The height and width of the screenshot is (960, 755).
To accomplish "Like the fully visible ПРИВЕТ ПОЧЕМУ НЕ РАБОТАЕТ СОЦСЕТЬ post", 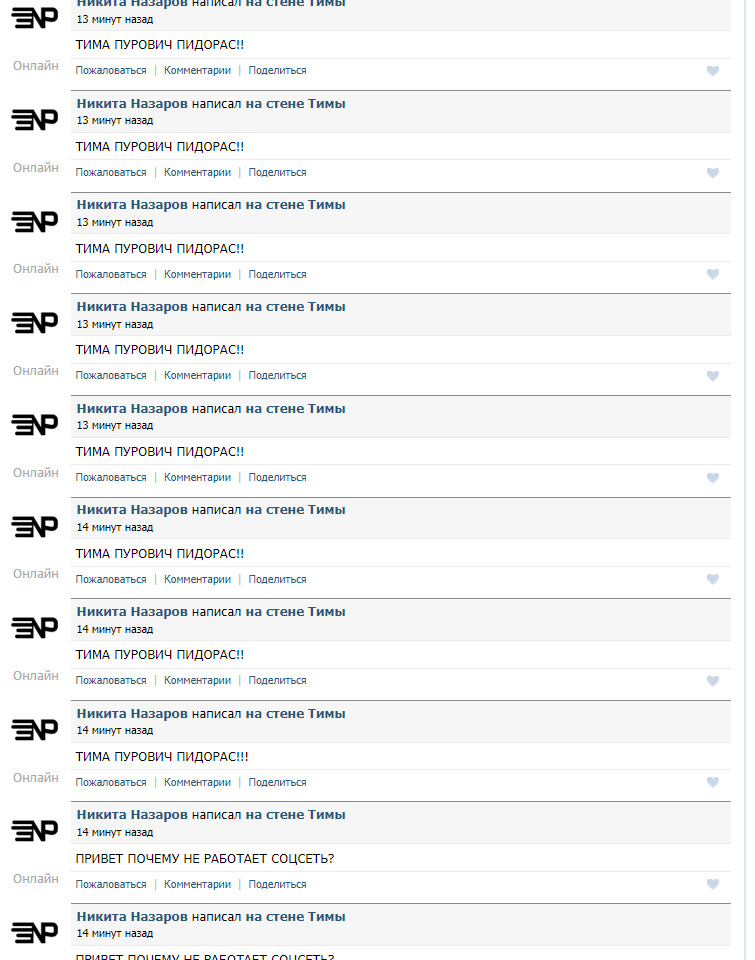I will point(713,884).
